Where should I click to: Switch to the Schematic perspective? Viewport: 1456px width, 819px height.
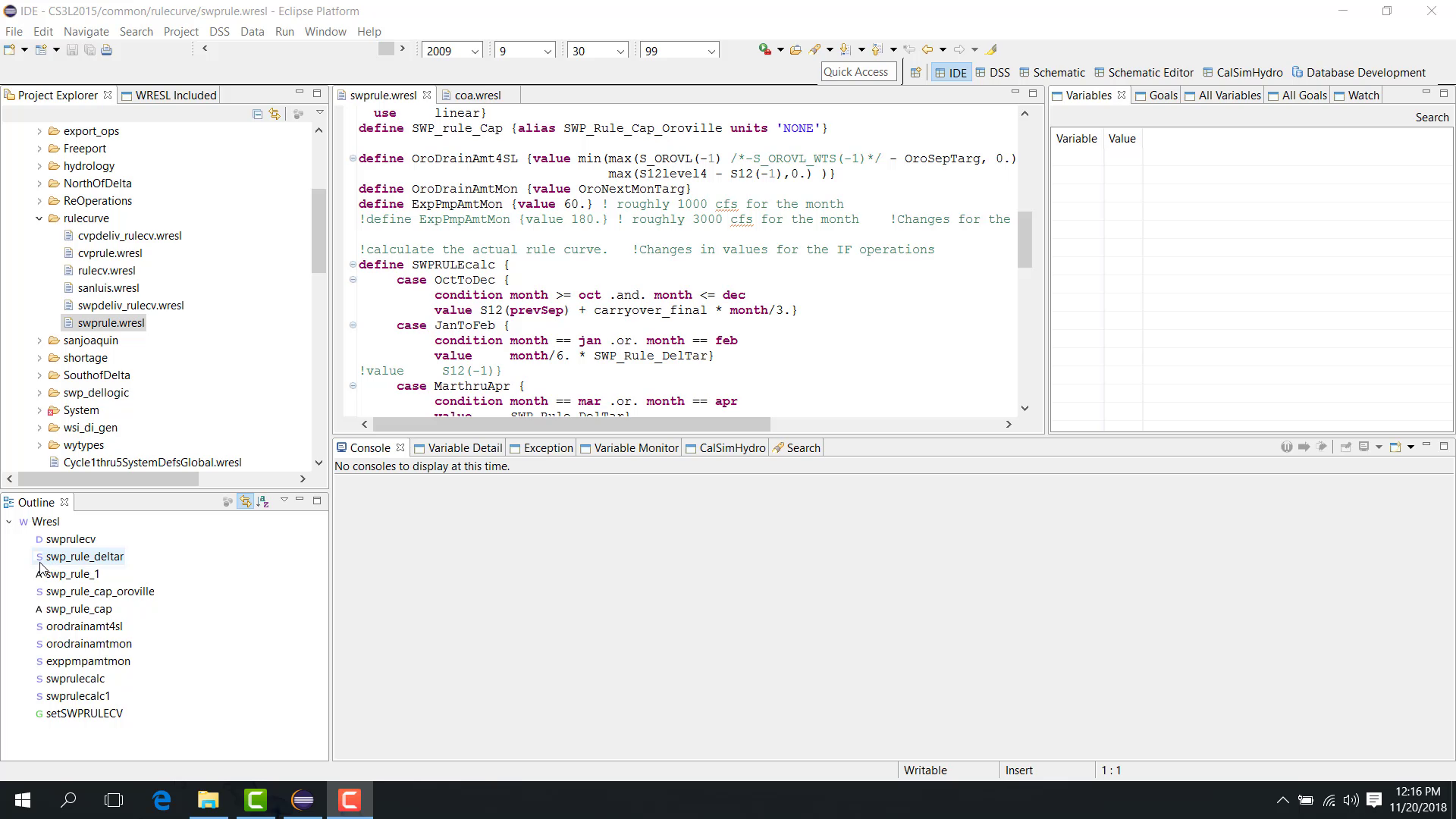tap(1052, 73)
